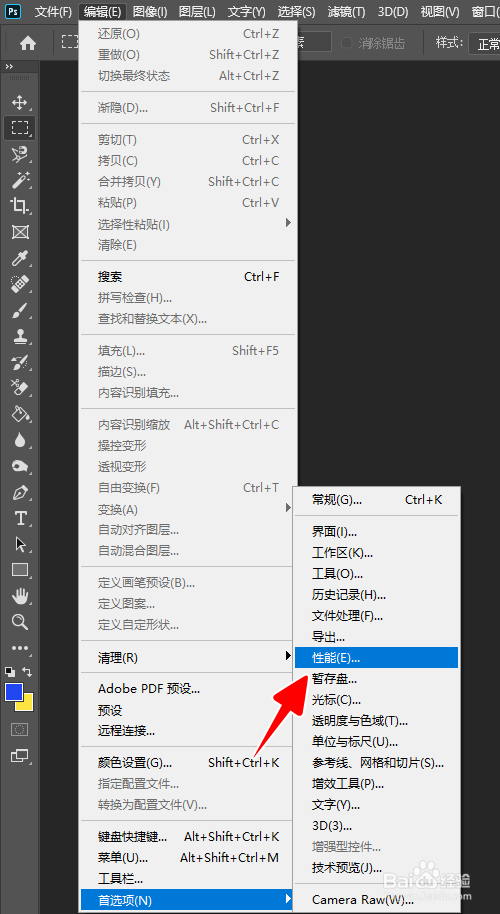The width and height of the screenshot is (500, 914).
Task: Select the Spot Healing Brush tool
Action: pyautogui.click(x=20, y=284)
